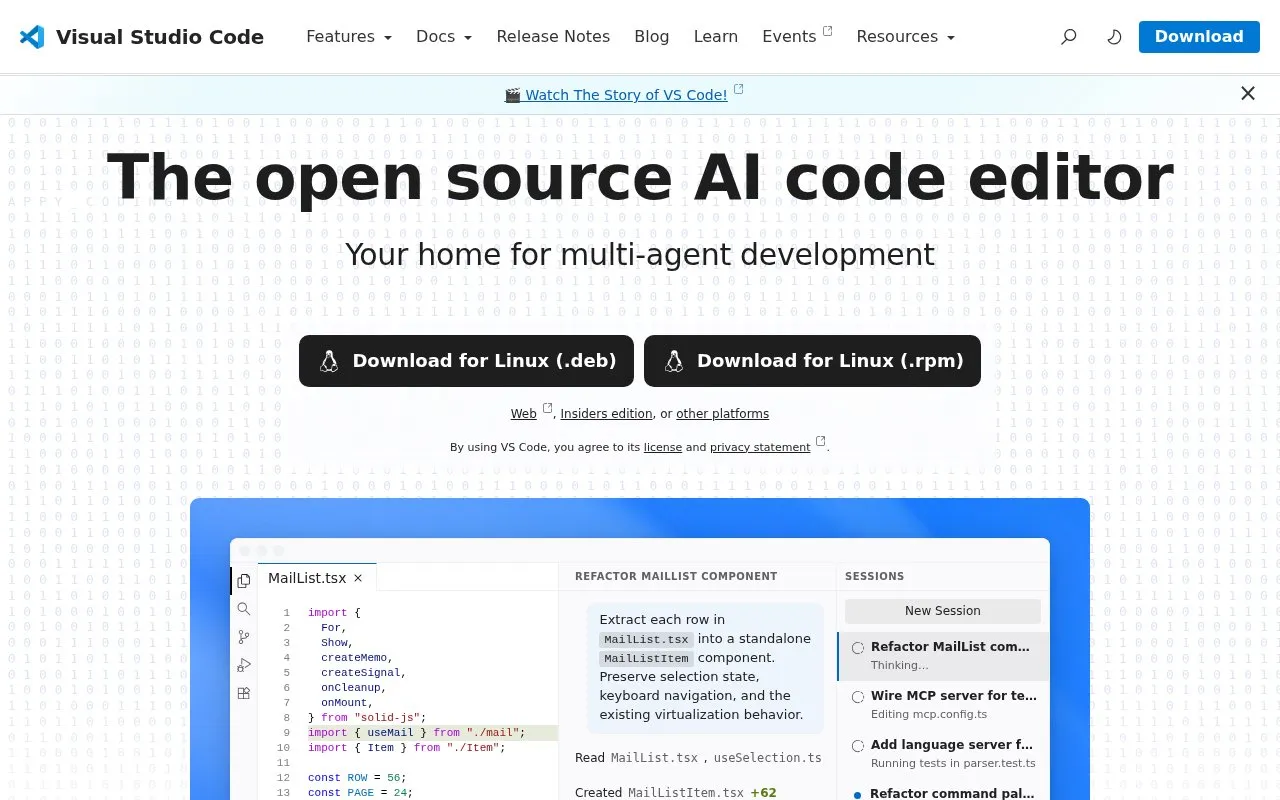Click the New Session button
1280x800 pixels.
(x=943, y=611)
